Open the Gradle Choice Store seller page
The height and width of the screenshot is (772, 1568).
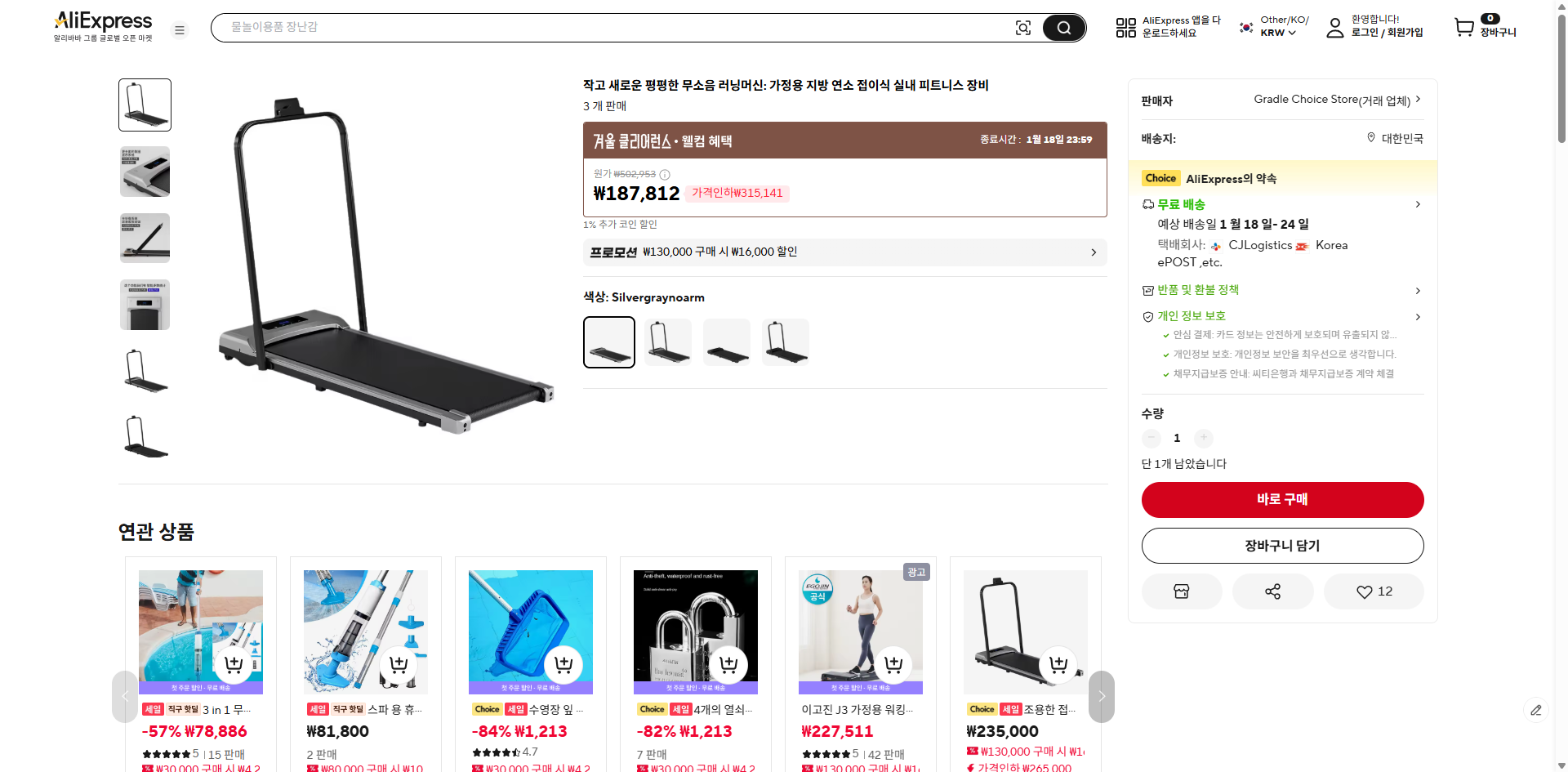tap(1331, 99)
